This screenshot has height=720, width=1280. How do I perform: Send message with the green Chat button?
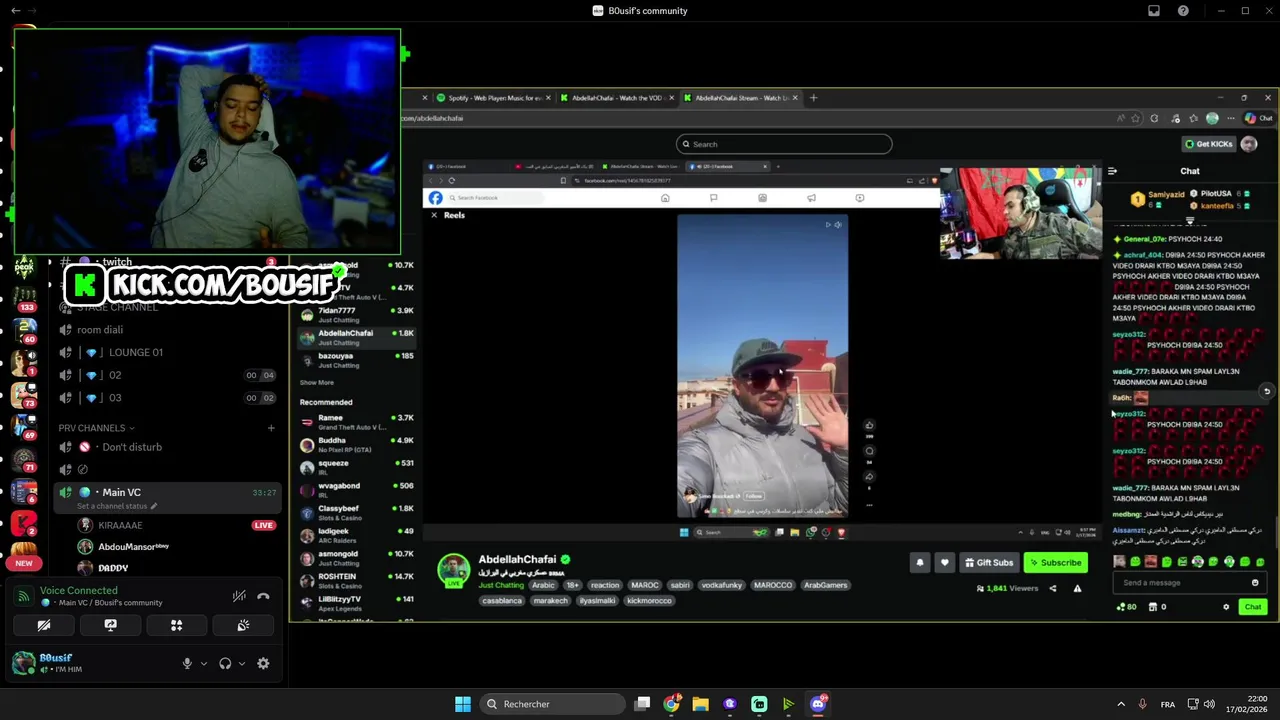point(1253,607)
